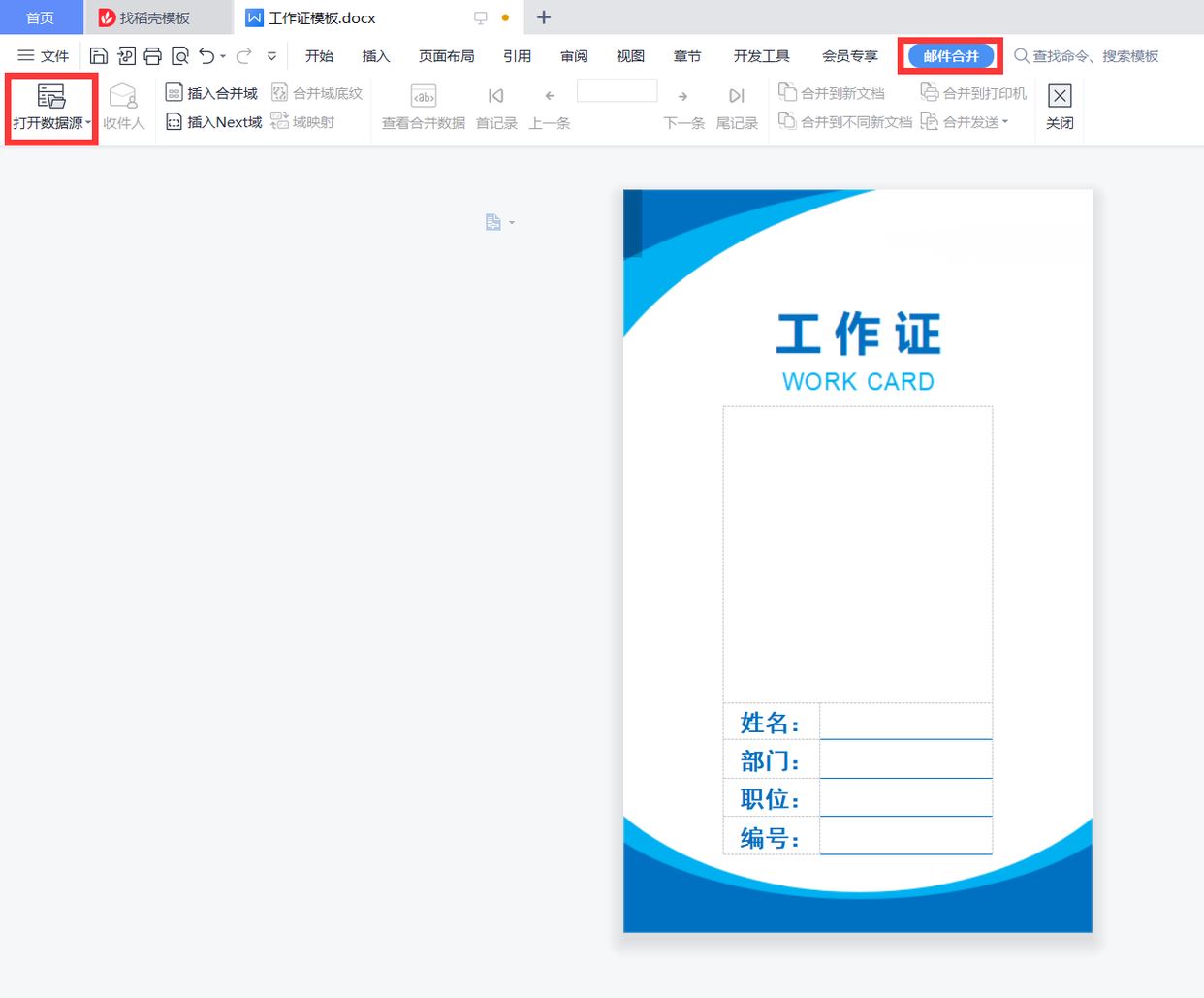Jump to 首记录 first record
Image resolution: width=1204 pixels, height=998 pixels.
tap(496, 108)
